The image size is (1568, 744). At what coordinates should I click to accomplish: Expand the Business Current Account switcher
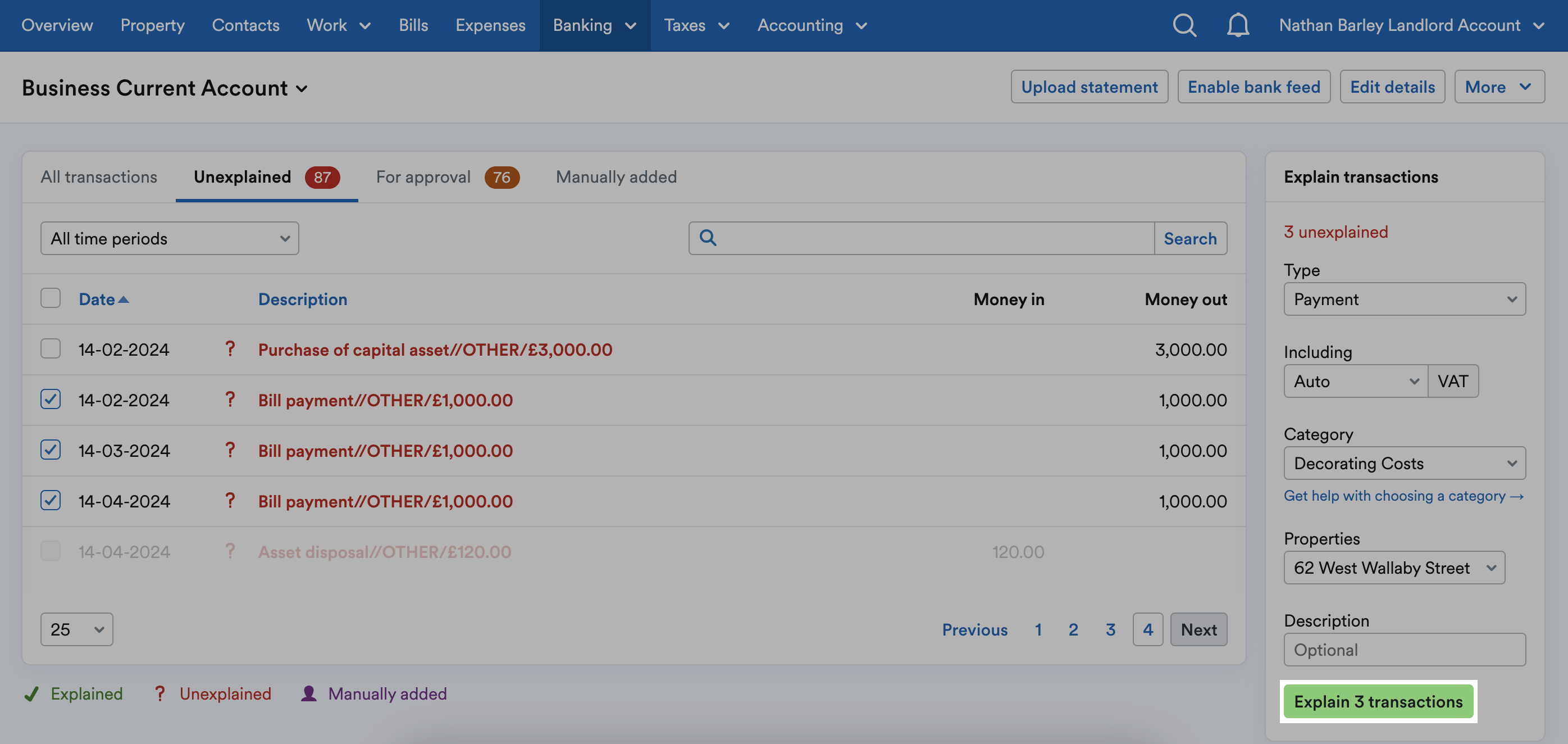(x=165, y=88)
